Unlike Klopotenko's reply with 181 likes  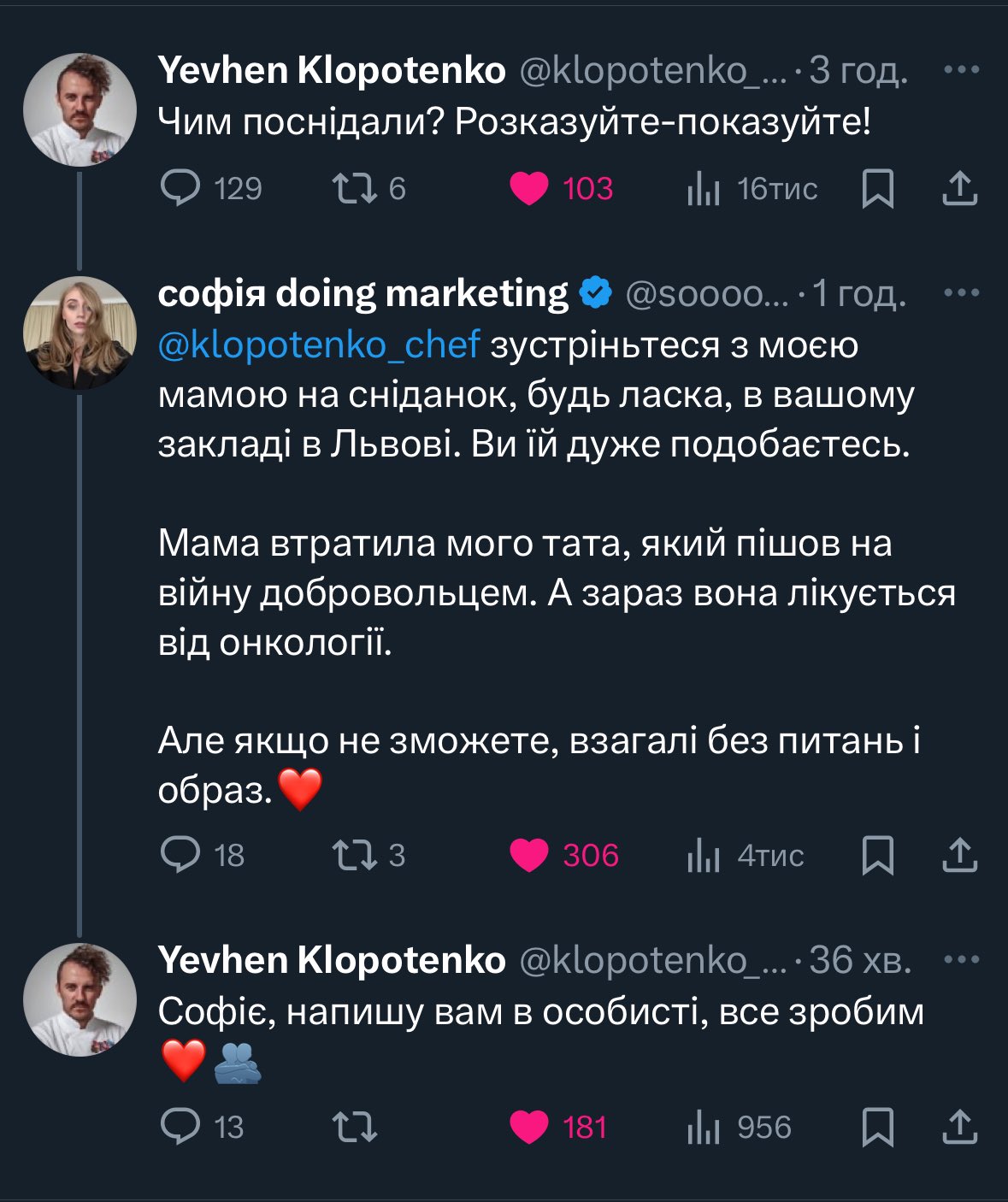(529, 1126)
